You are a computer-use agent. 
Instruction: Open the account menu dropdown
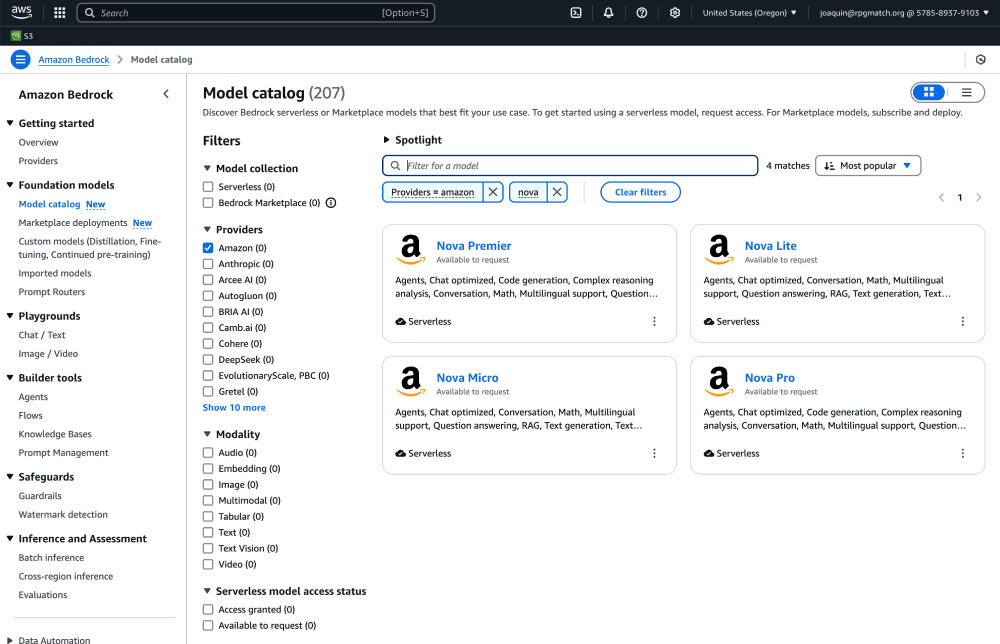[904, 13]
